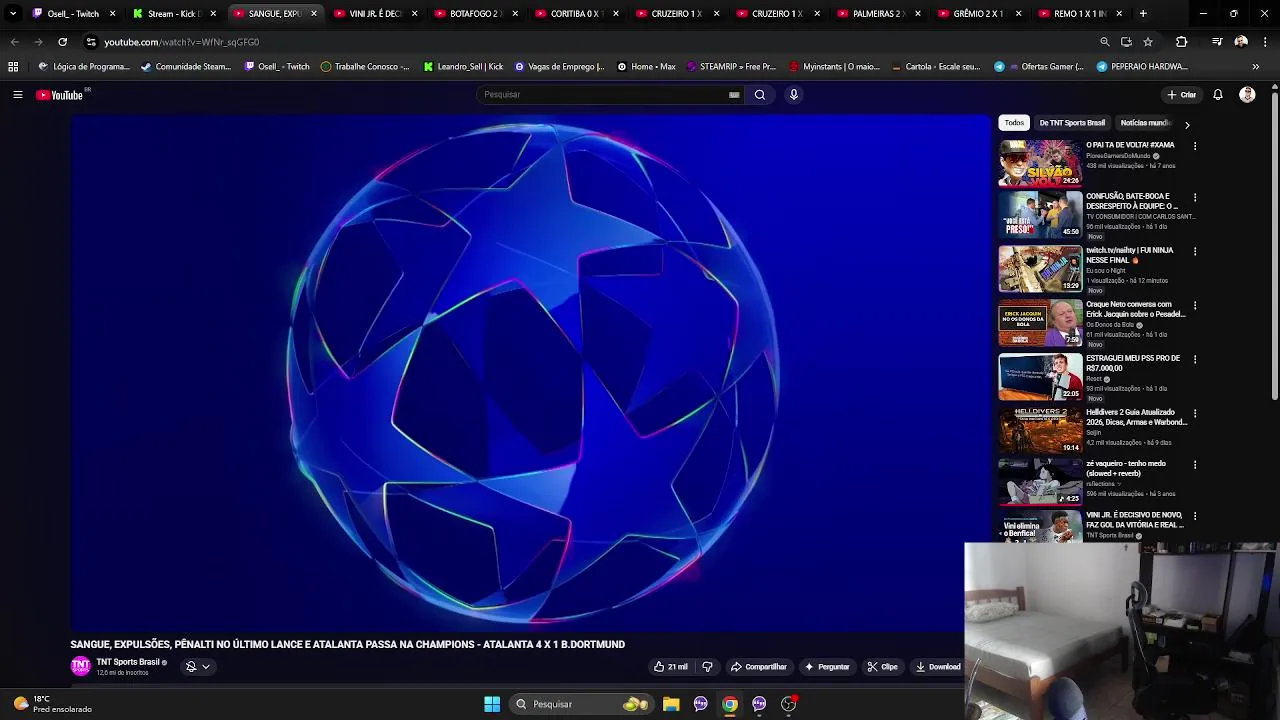
Task: Open CONFUSÃO, BATE-BOCA video thumbnail
Action: click(1040, 215)
